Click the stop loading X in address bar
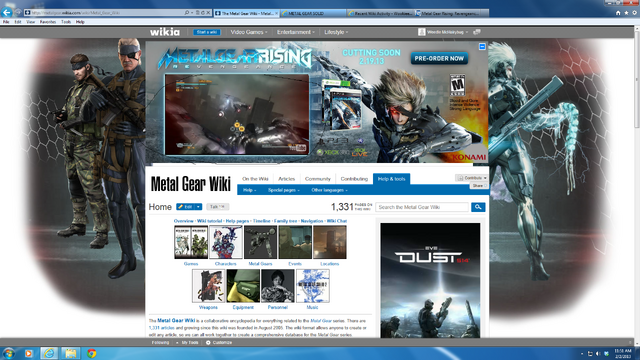The image size is (640, 360). [208, 13]
